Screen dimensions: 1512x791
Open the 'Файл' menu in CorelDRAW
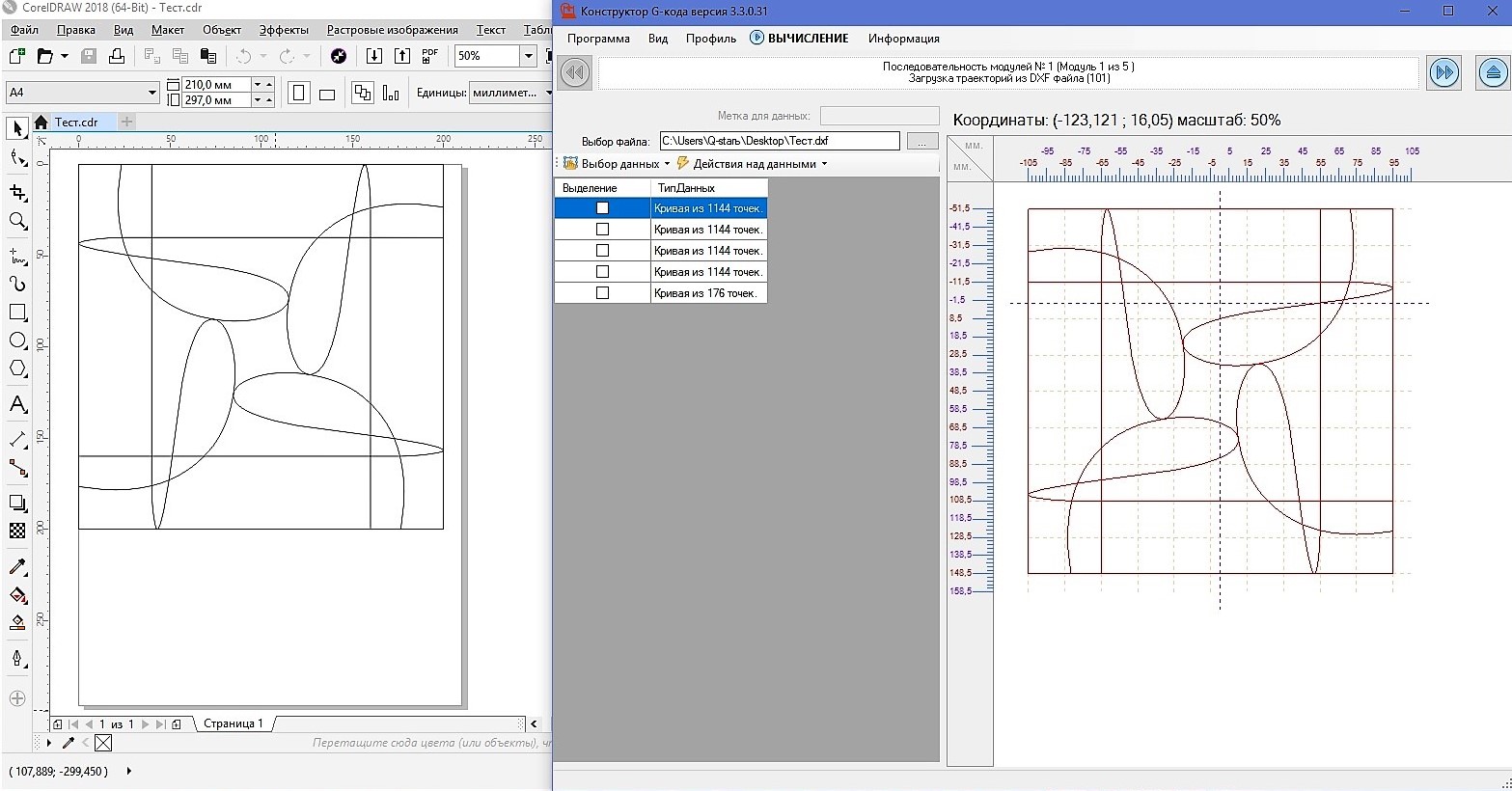tap(24, 30)
